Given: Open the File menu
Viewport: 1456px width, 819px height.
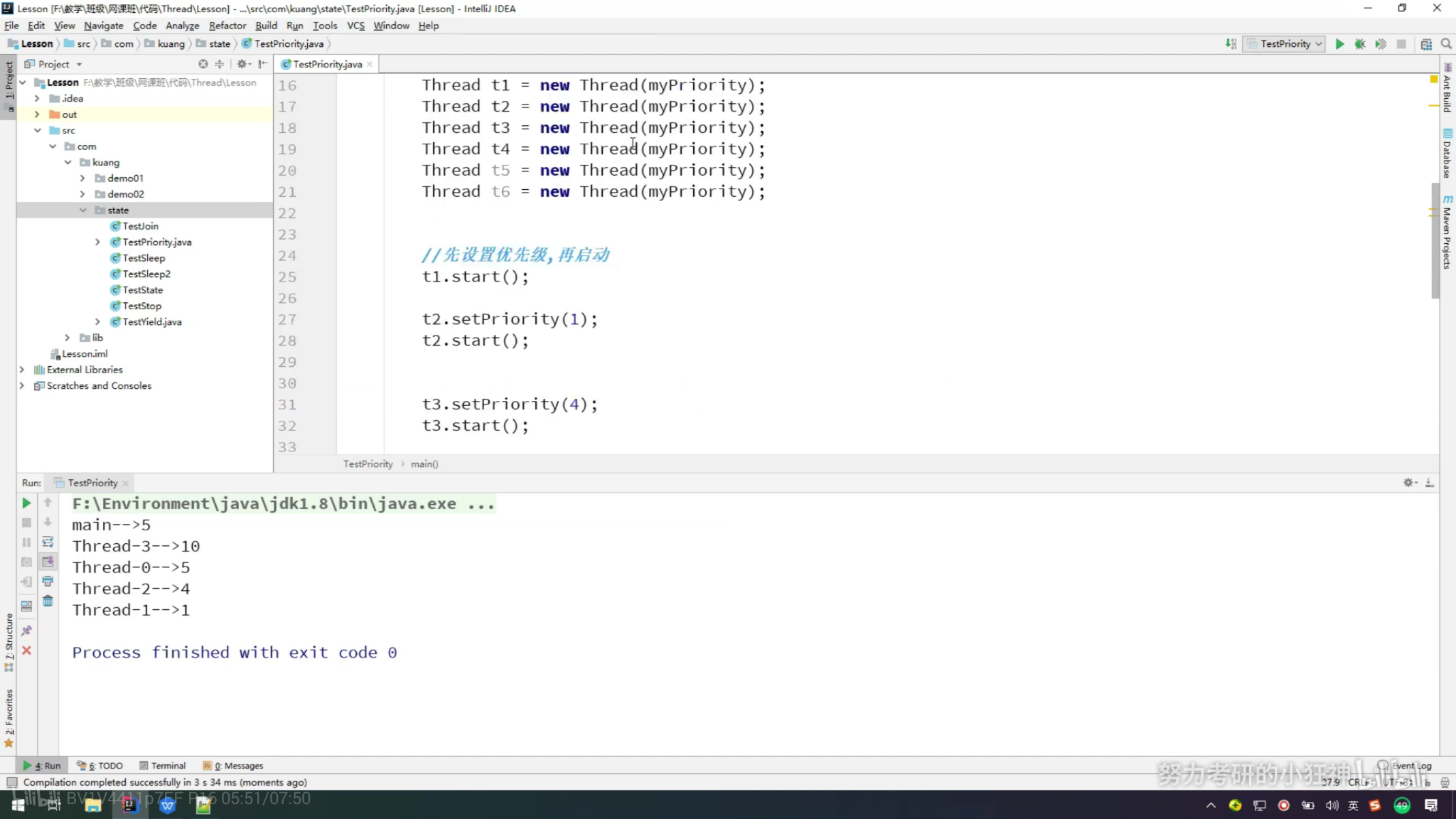Looking at the screenshot, I should (x=11, y=26).
